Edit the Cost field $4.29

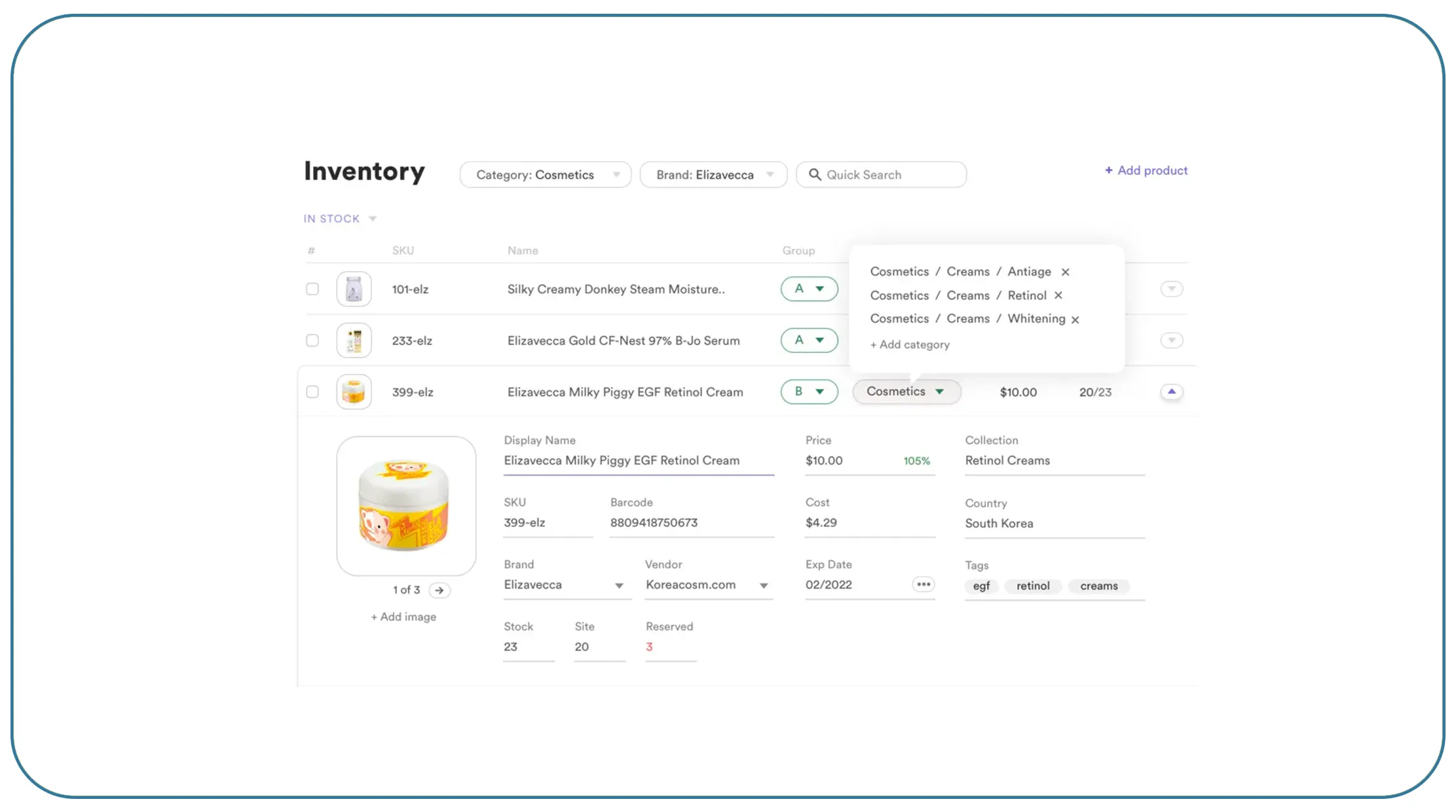(x=870, y=523)
